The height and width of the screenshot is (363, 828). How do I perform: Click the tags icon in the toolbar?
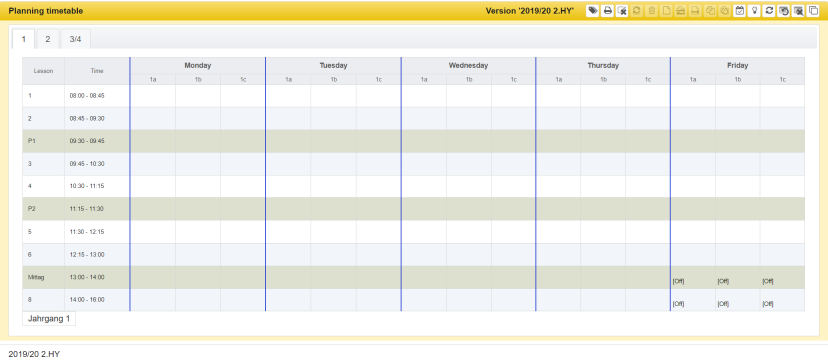coord(593,11)
